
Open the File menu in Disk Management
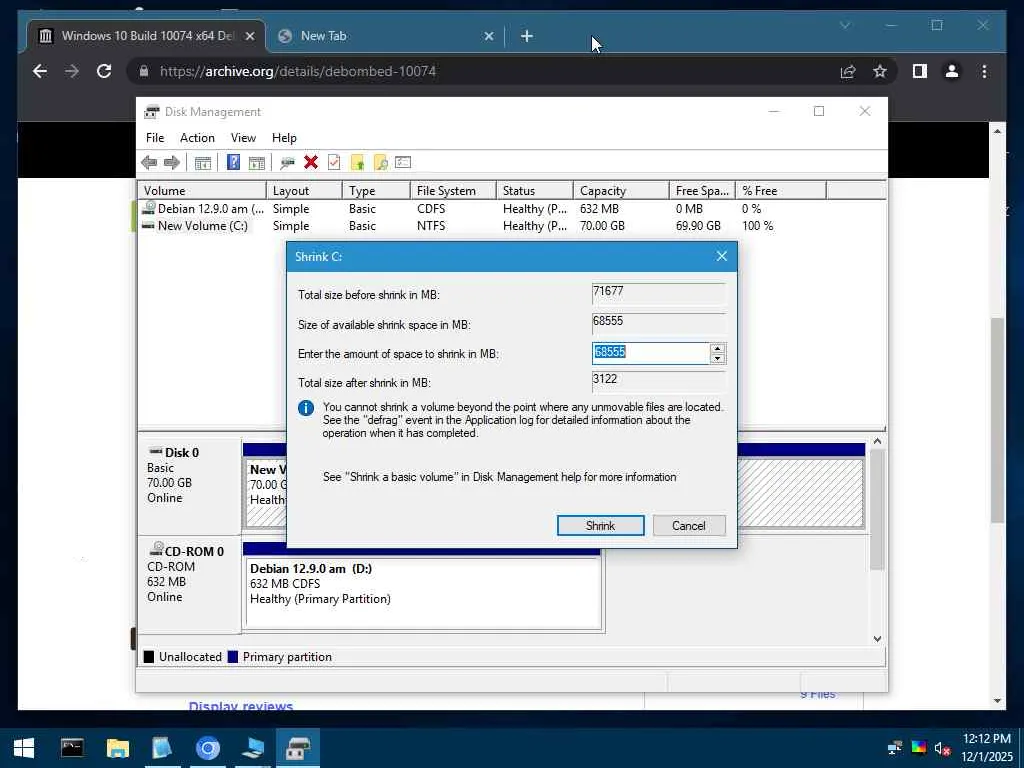tap(155, 138)
